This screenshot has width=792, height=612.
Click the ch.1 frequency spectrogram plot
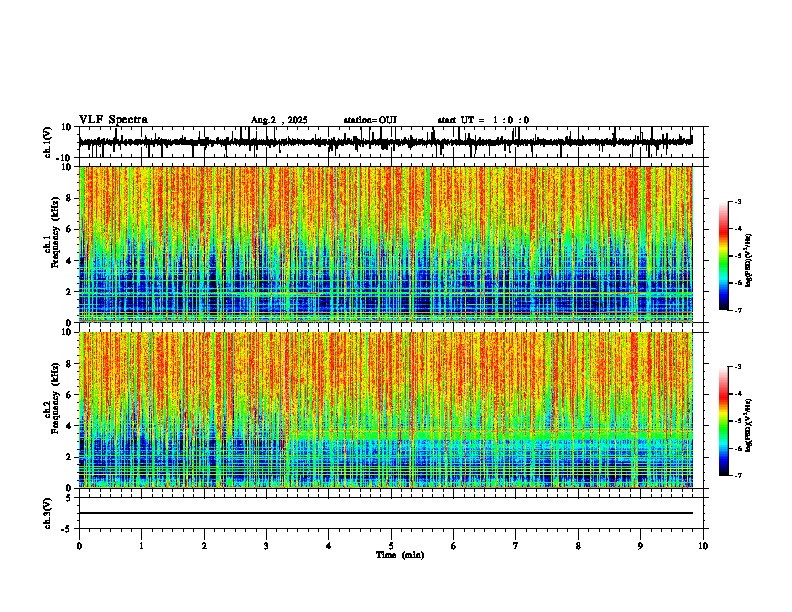pos(386,244)
